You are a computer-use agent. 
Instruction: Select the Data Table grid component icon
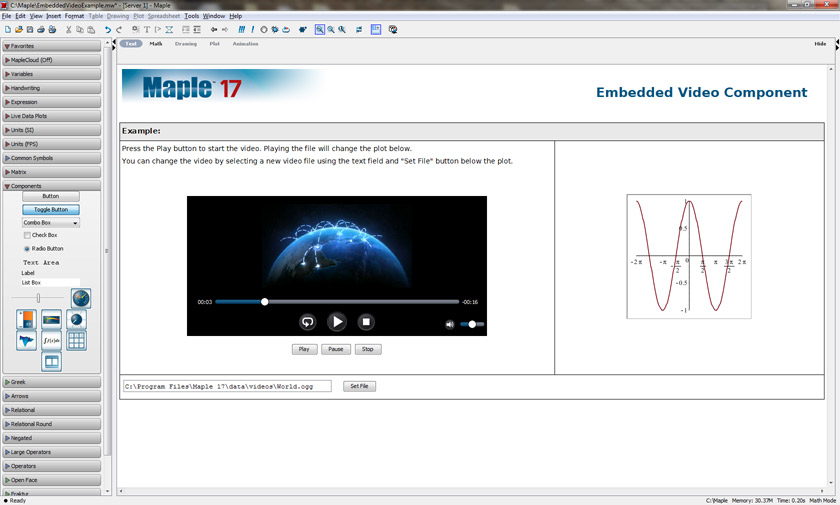(77, 341)
